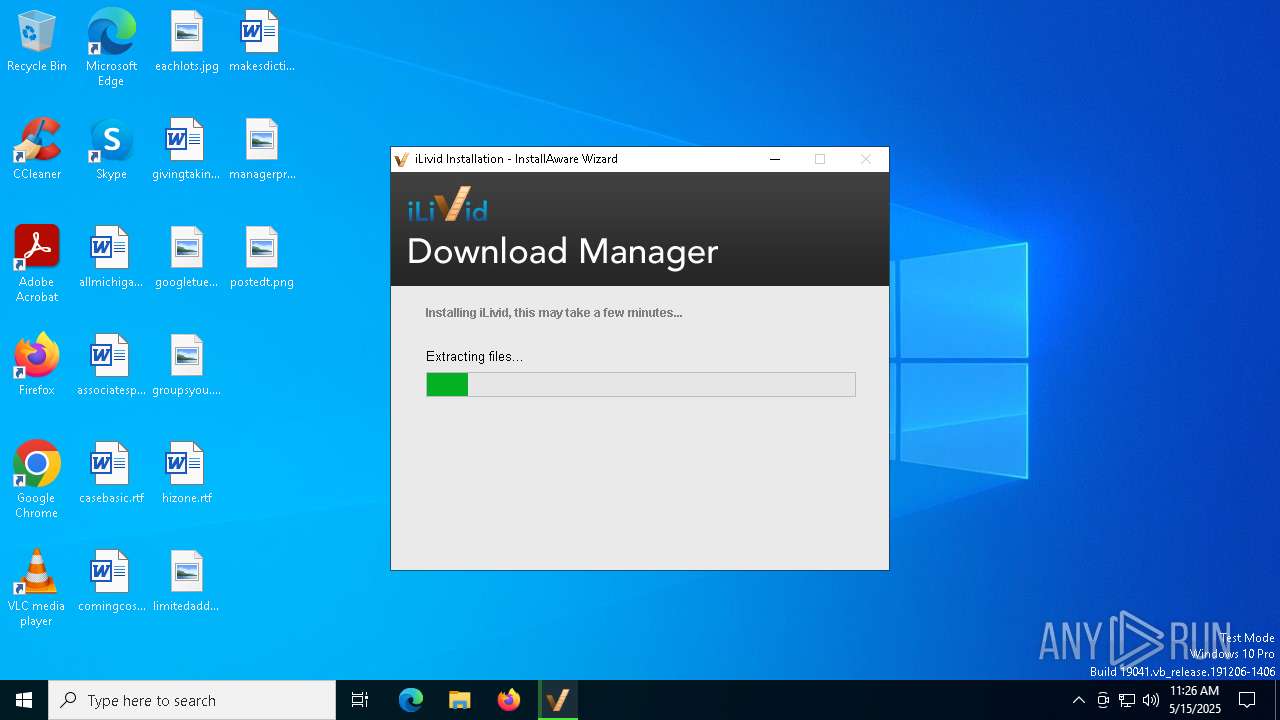Select the Firefox desktop shortcut
The height and width of the screenshot is (720, 1280).
click(x=37, y=365)
